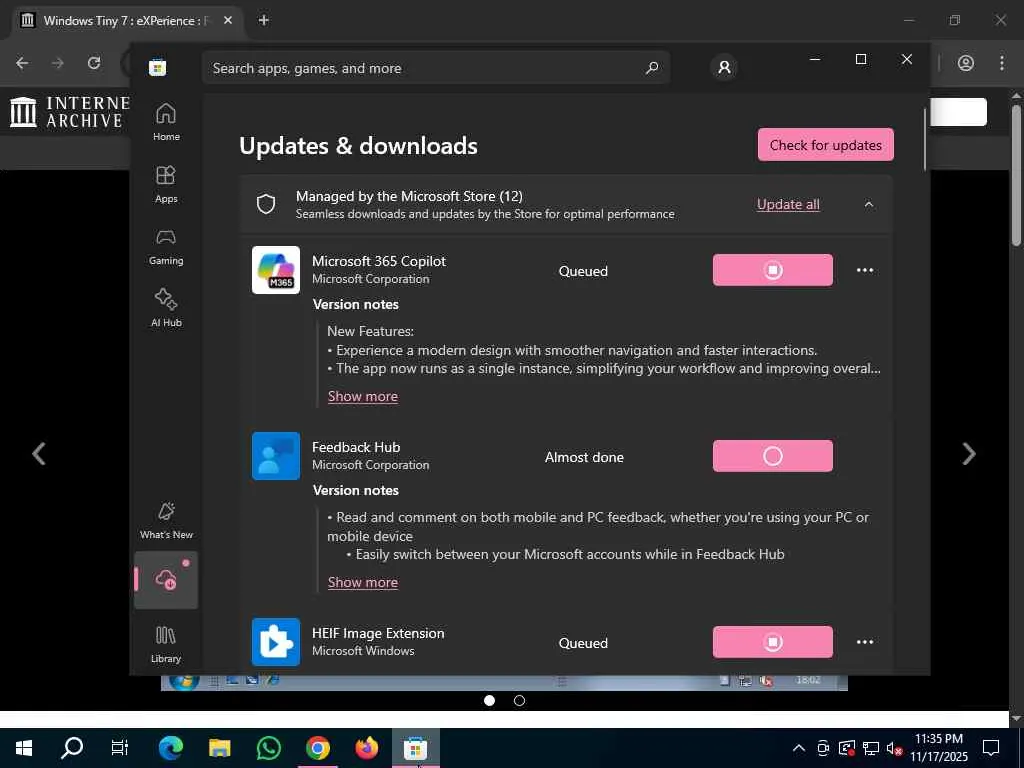This screenshot has width=1024, height=768.
Task: Show more Microsoft 365 Copilot version notes
Action: (362, 396)
